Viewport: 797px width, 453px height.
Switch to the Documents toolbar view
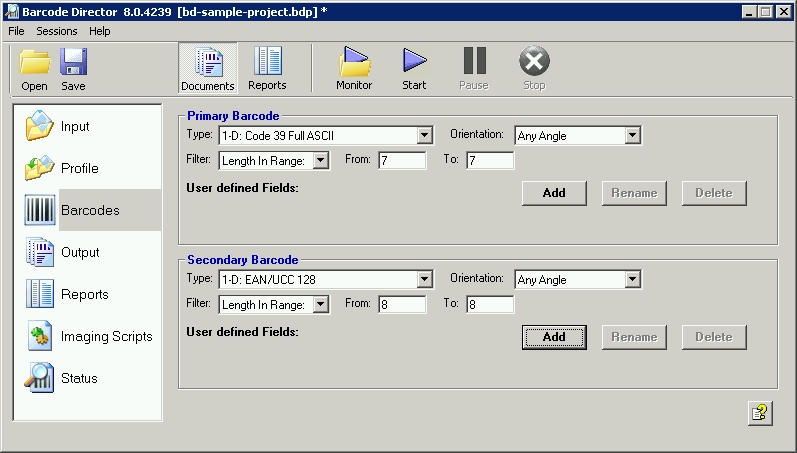point(208,66)
